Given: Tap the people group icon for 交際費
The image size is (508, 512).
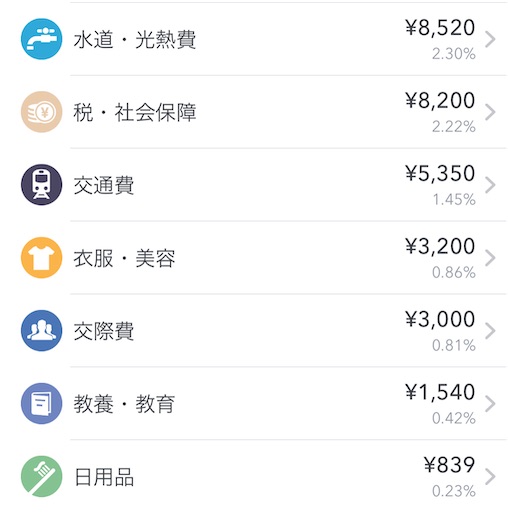Looking at the screenshot, I should pyautogui.click(x=41, y=331).
